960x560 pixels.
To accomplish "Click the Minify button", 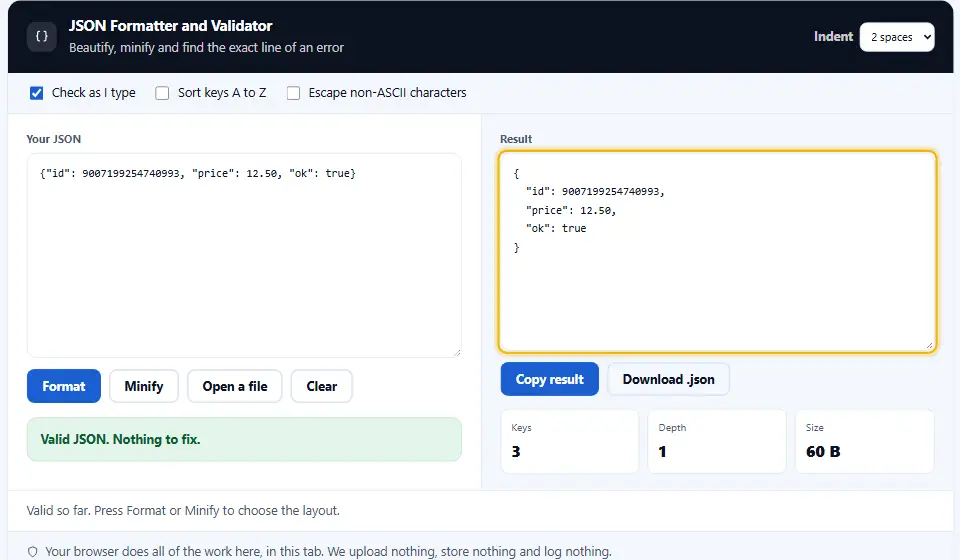I will (144, 386).
